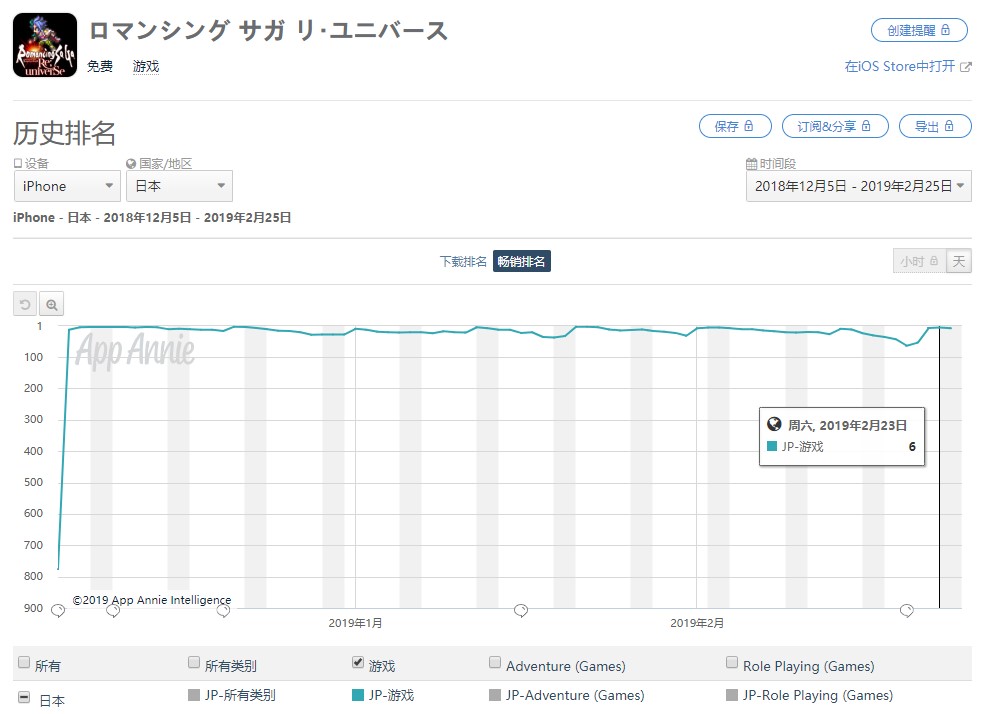
Task: Click the JP-所有类别 gray swatch
Action: [x=194, y=695]
